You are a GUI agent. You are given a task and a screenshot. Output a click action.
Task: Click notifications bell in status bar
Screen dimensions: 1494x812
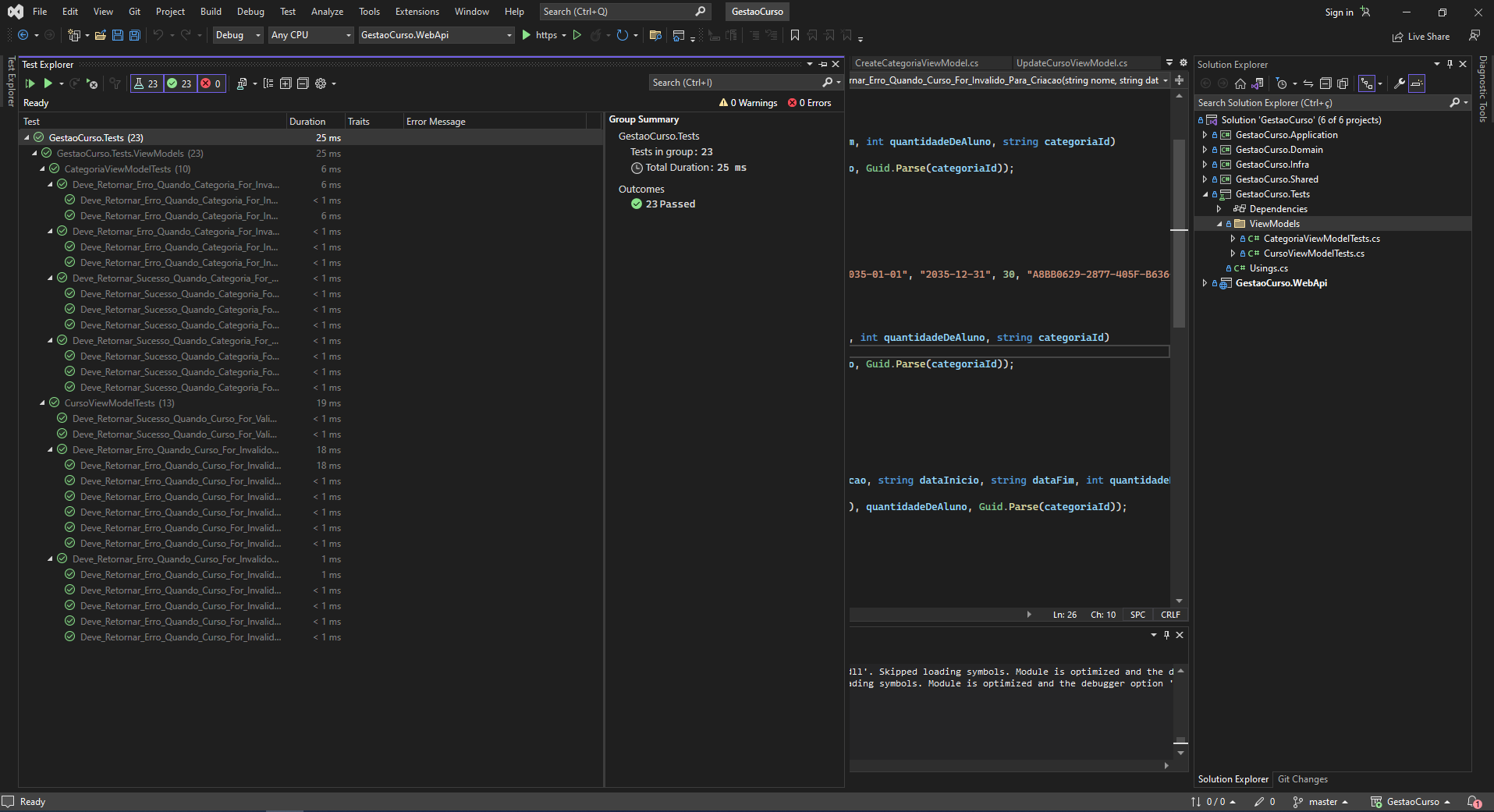pyautogui.click(x=1474, y=802)
